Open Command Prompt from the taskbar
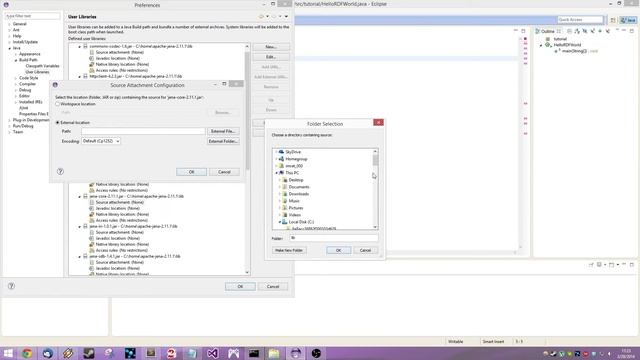The image size is (640, 360). coord(254,353)
